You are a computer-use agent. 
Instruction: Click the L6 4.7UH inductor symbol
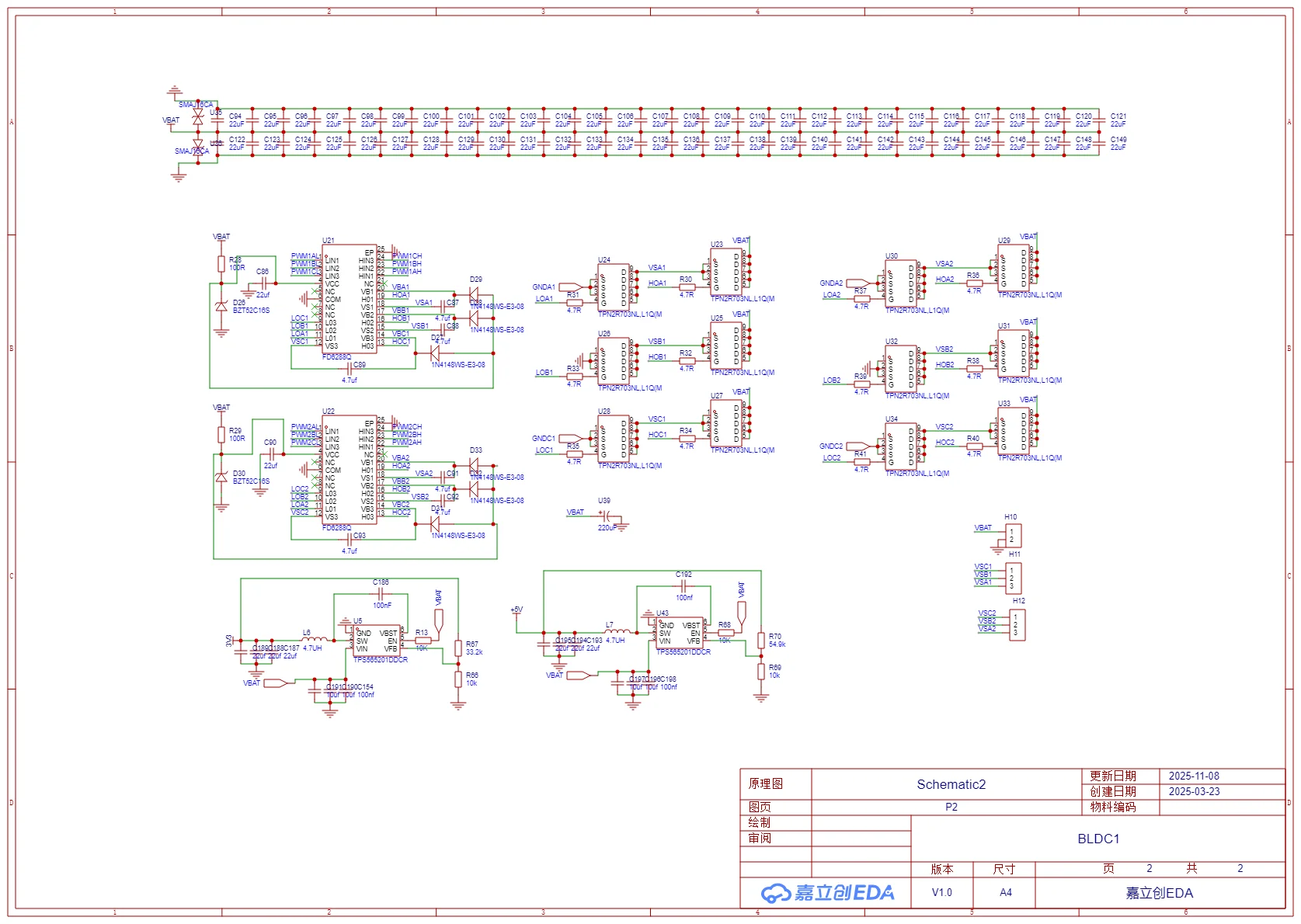pyautogui.click(x=310, y=640)
